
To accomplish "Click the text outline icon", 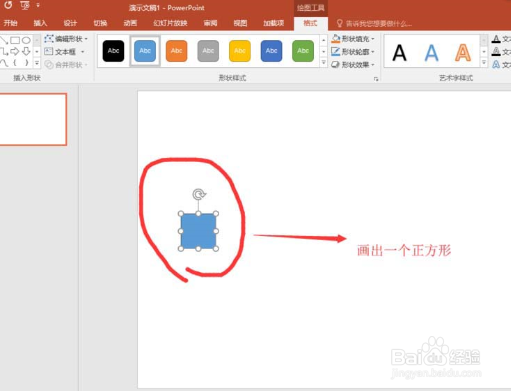I will pyautogui.click(x=496, y=52).
